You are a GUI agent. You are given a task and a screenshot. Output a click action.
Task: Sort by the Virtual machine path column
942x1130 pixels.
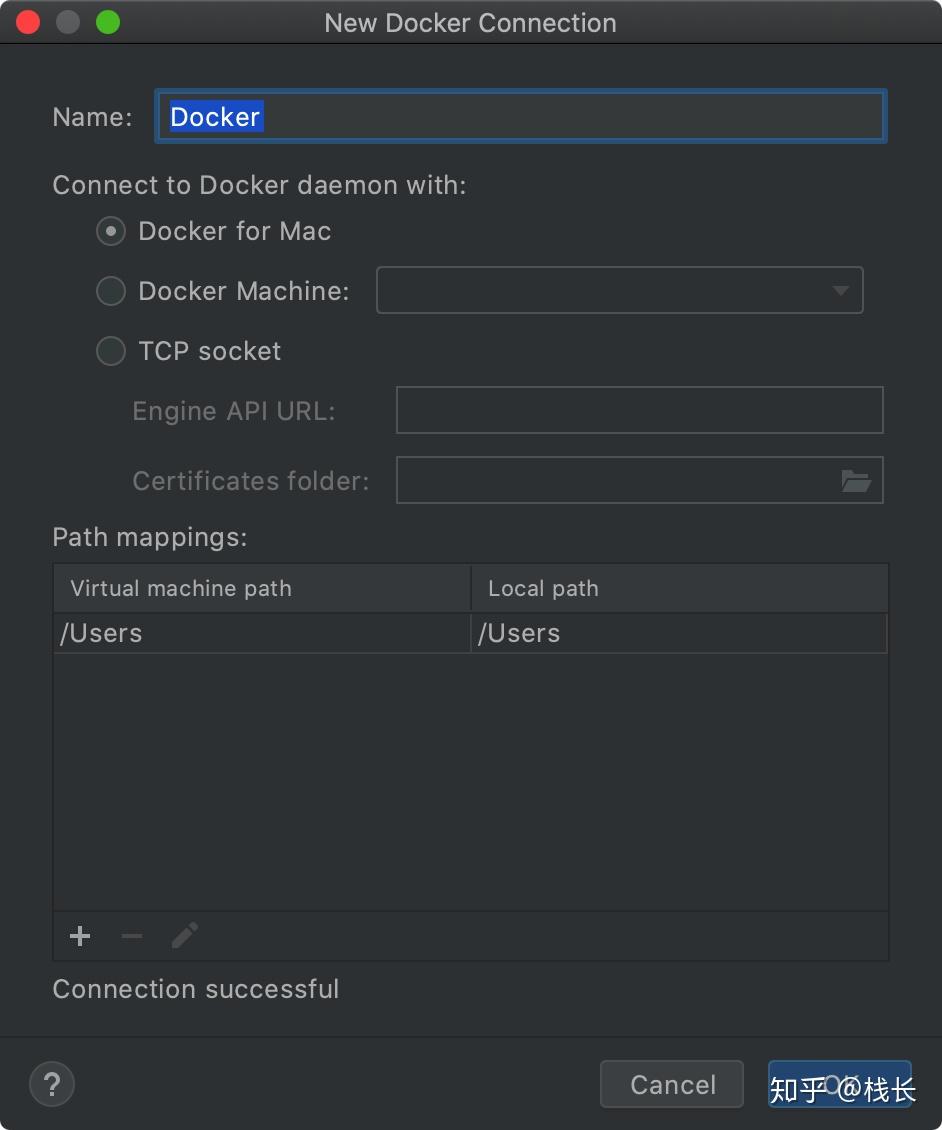180,588
